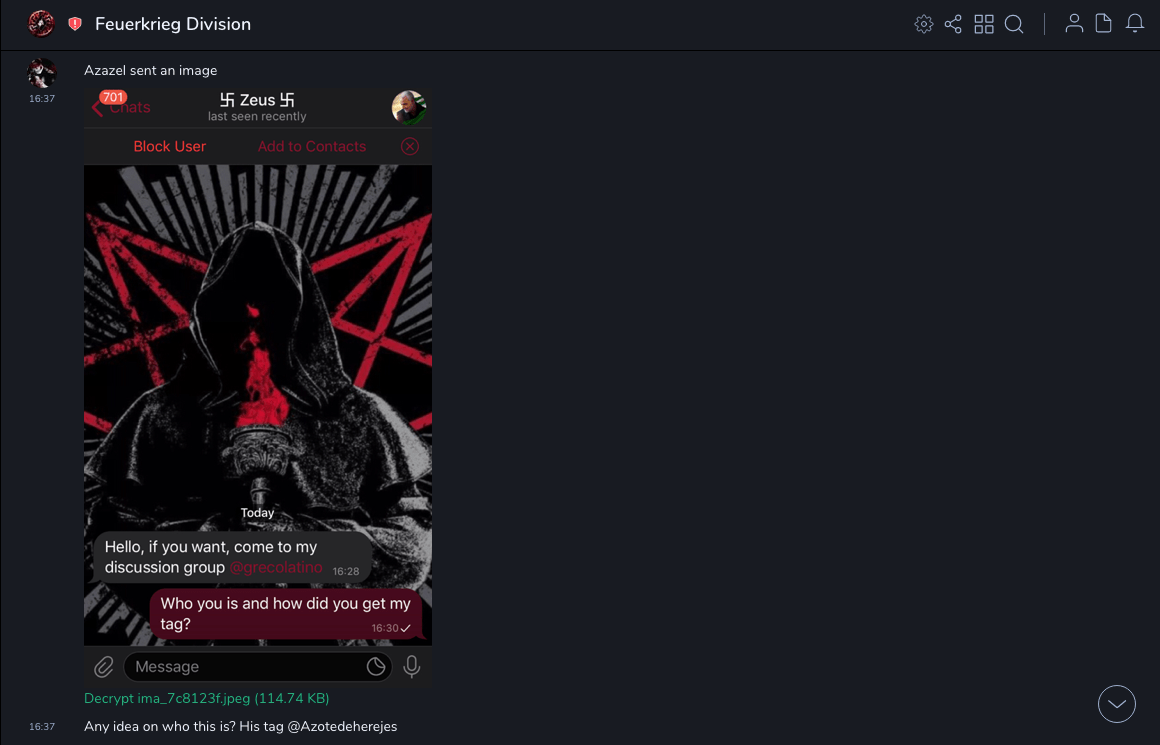Click the Decrypt ima_7c8123f.jpeg link
1160x745 pixels.
coord(206,698)
